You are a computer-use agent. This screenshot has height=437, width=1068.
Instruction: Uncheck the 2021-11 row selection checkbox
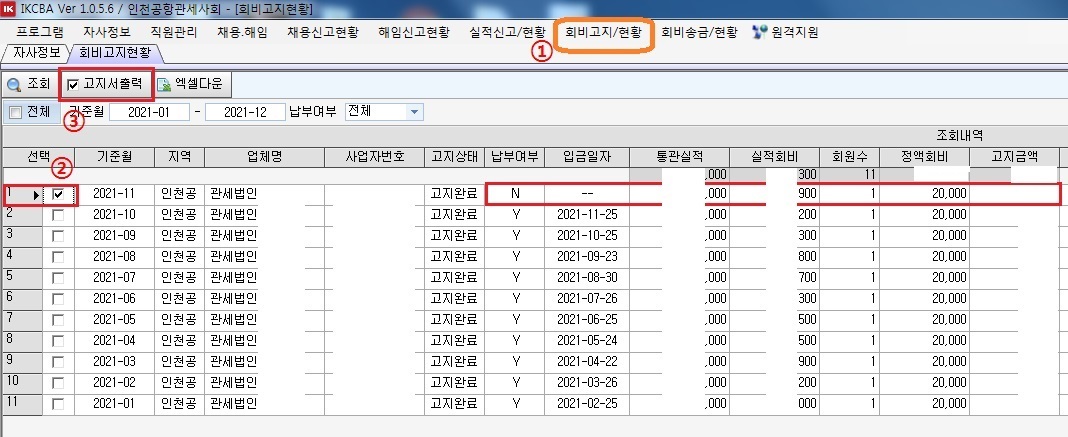coord(58,194)
